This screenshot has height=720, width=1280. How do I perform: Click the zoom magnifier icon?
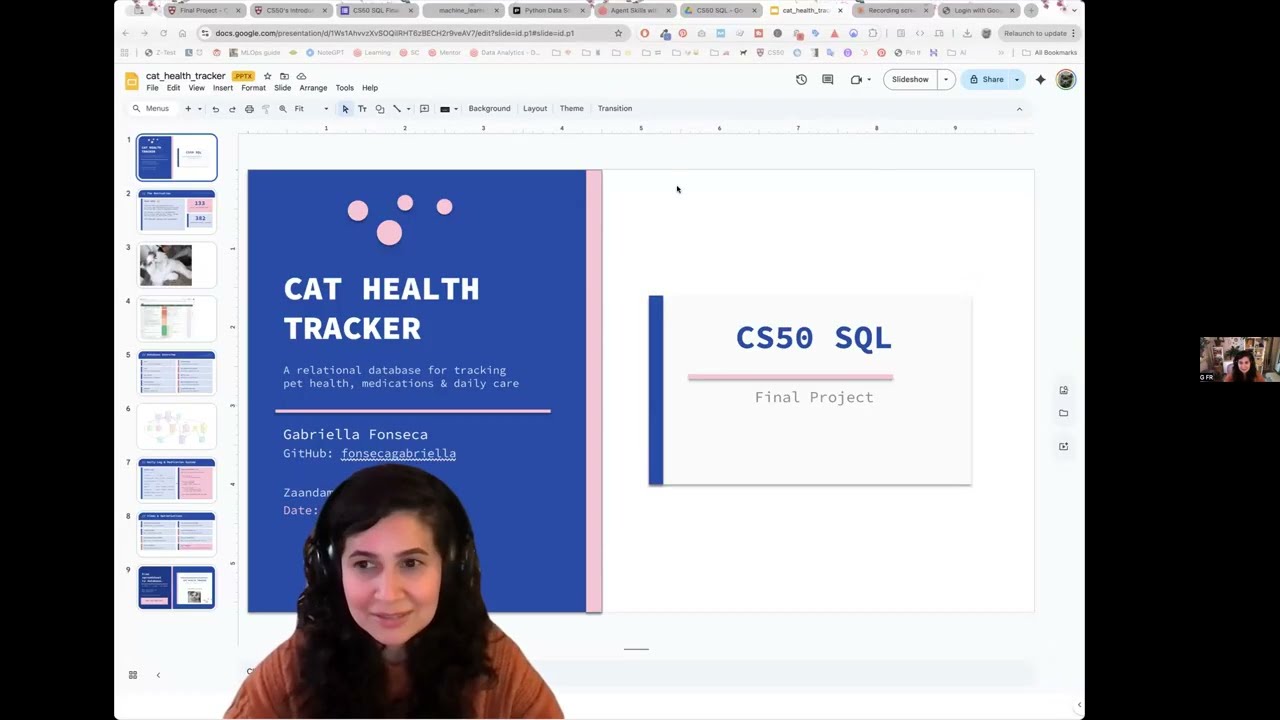(x=283, y=108)
